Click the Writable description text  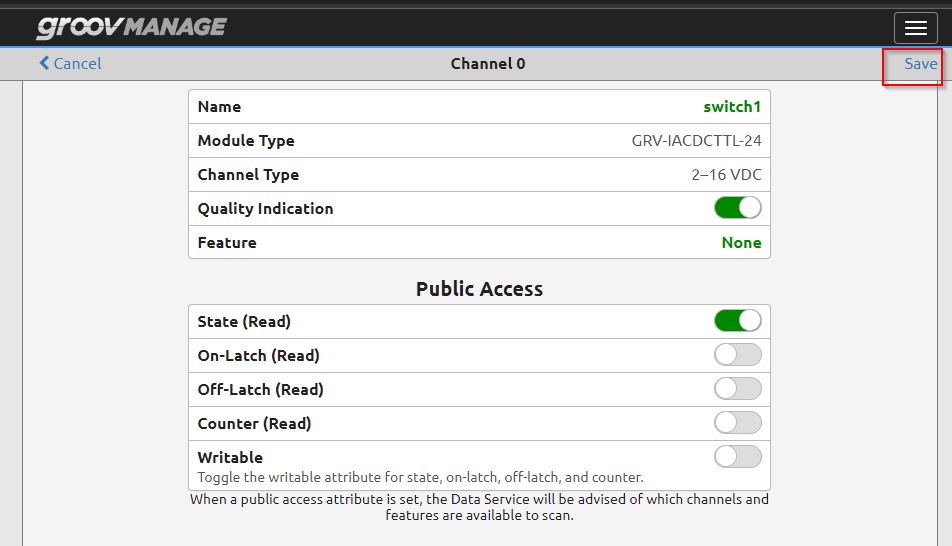(420, 477)
